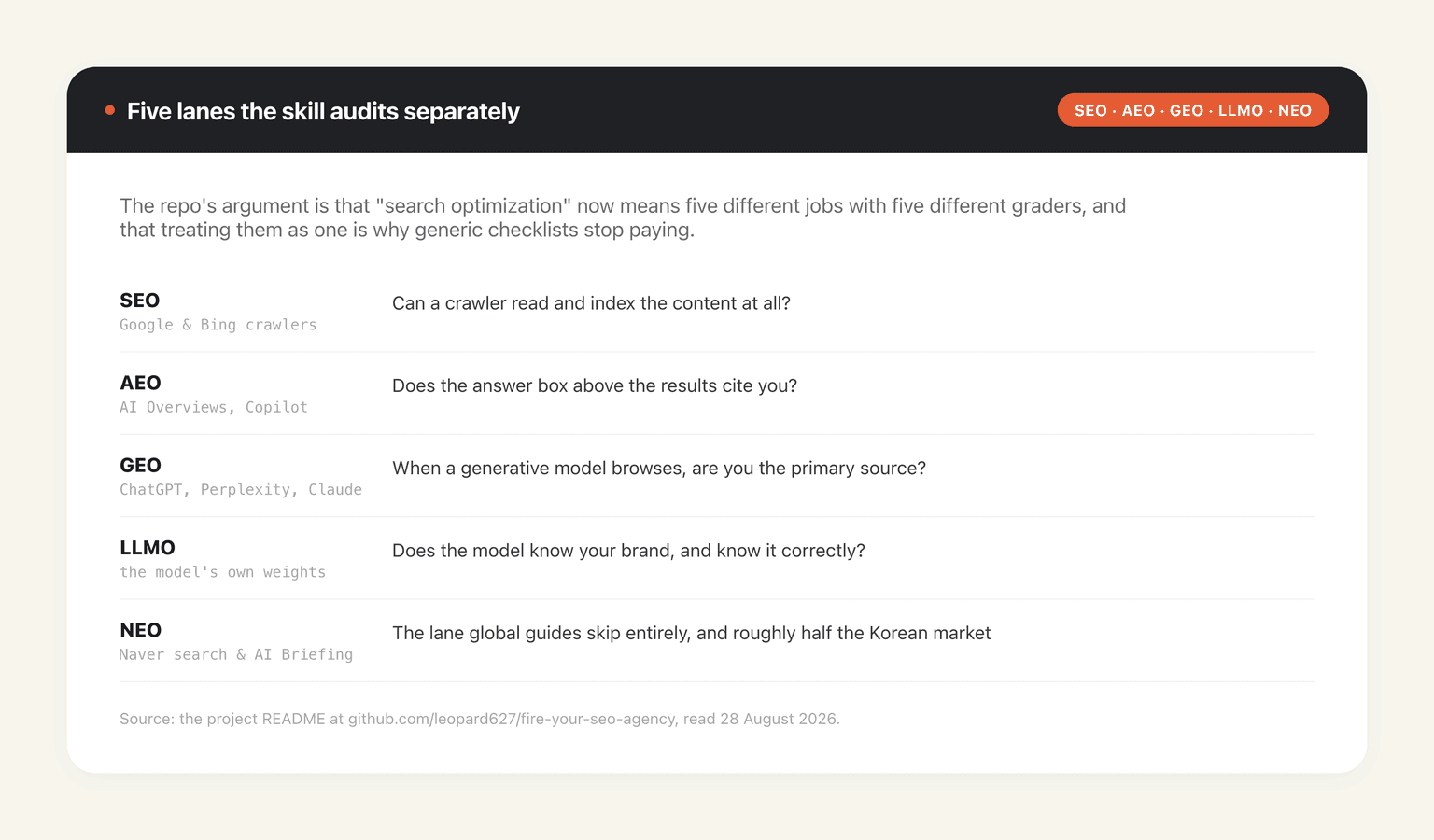Screen dimensions: 1434x840
Task: Click the 'Five lanes the skill audits separately' heading
Action: (323, 111)
